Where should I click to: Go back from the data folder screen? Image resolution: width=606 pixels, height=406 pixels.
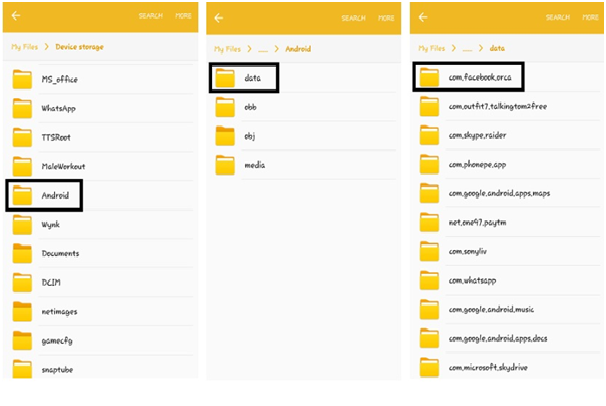[424, 17]
